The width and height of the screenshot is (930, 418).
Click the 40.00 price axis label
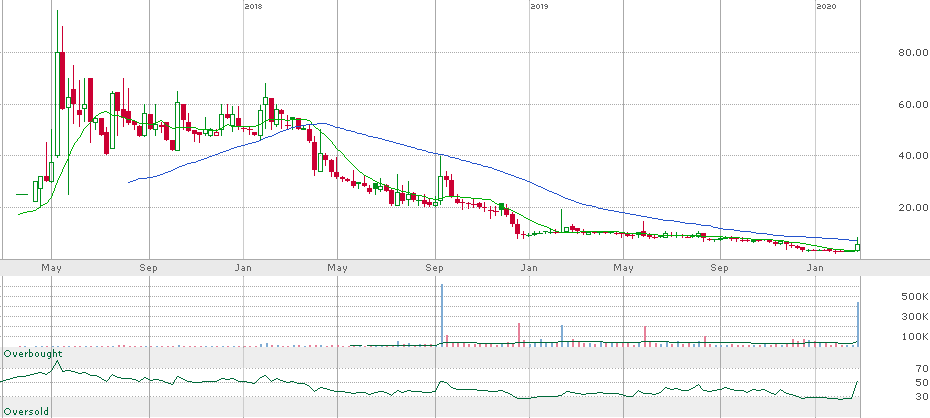[x=912, y=156]
